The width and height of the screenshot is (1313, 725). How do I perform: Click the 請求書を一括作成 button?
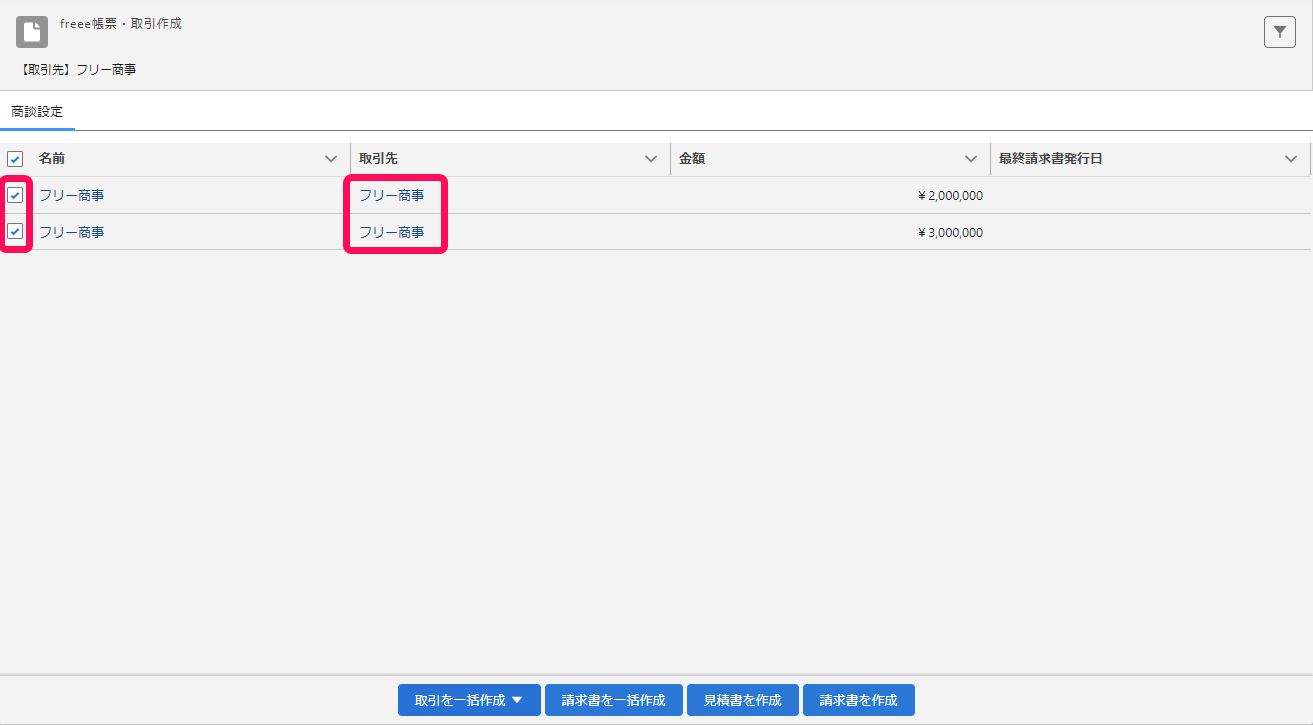tap(614, 700)
